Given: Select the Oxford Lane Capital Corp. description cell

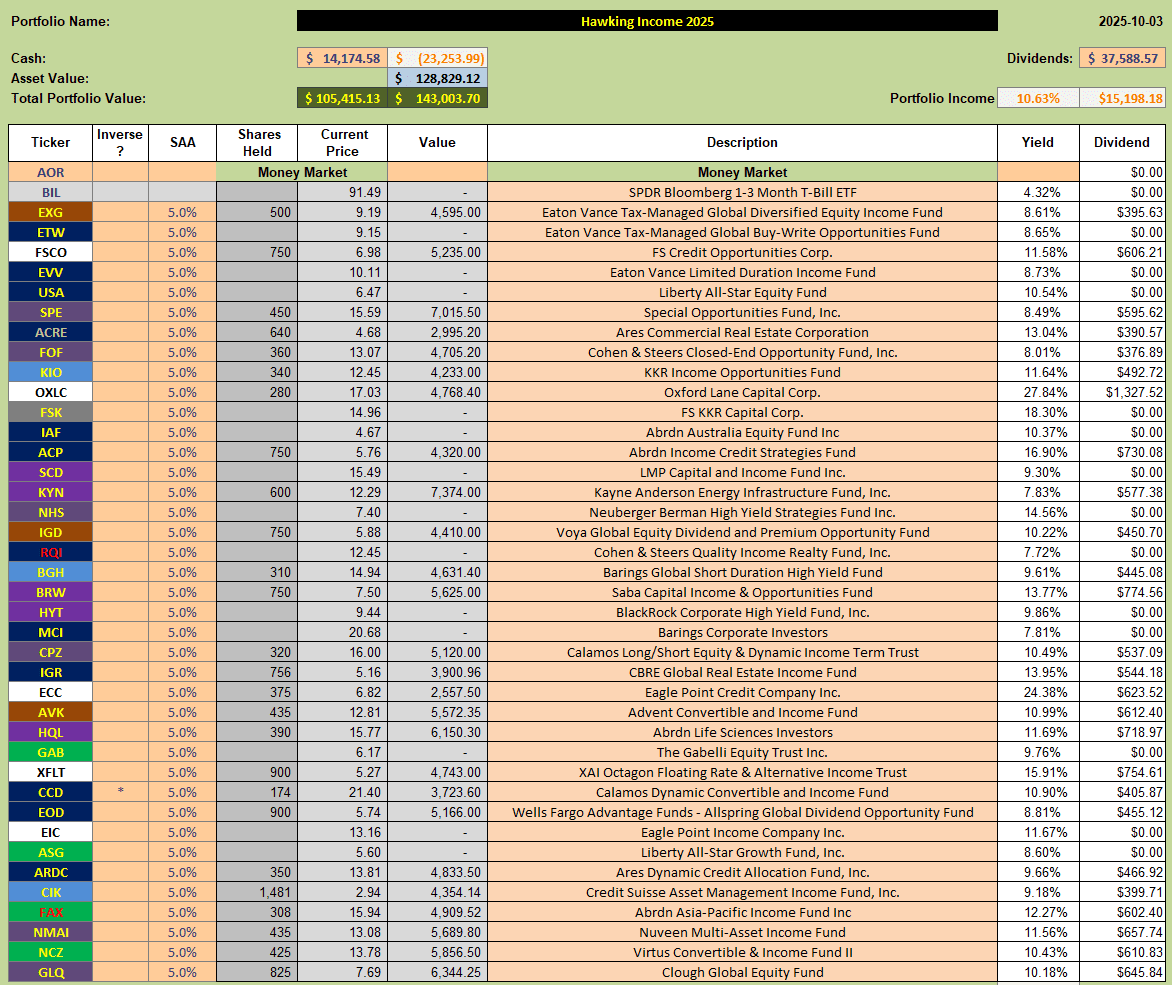Looking at the screenshot, I should coord(742,392).
